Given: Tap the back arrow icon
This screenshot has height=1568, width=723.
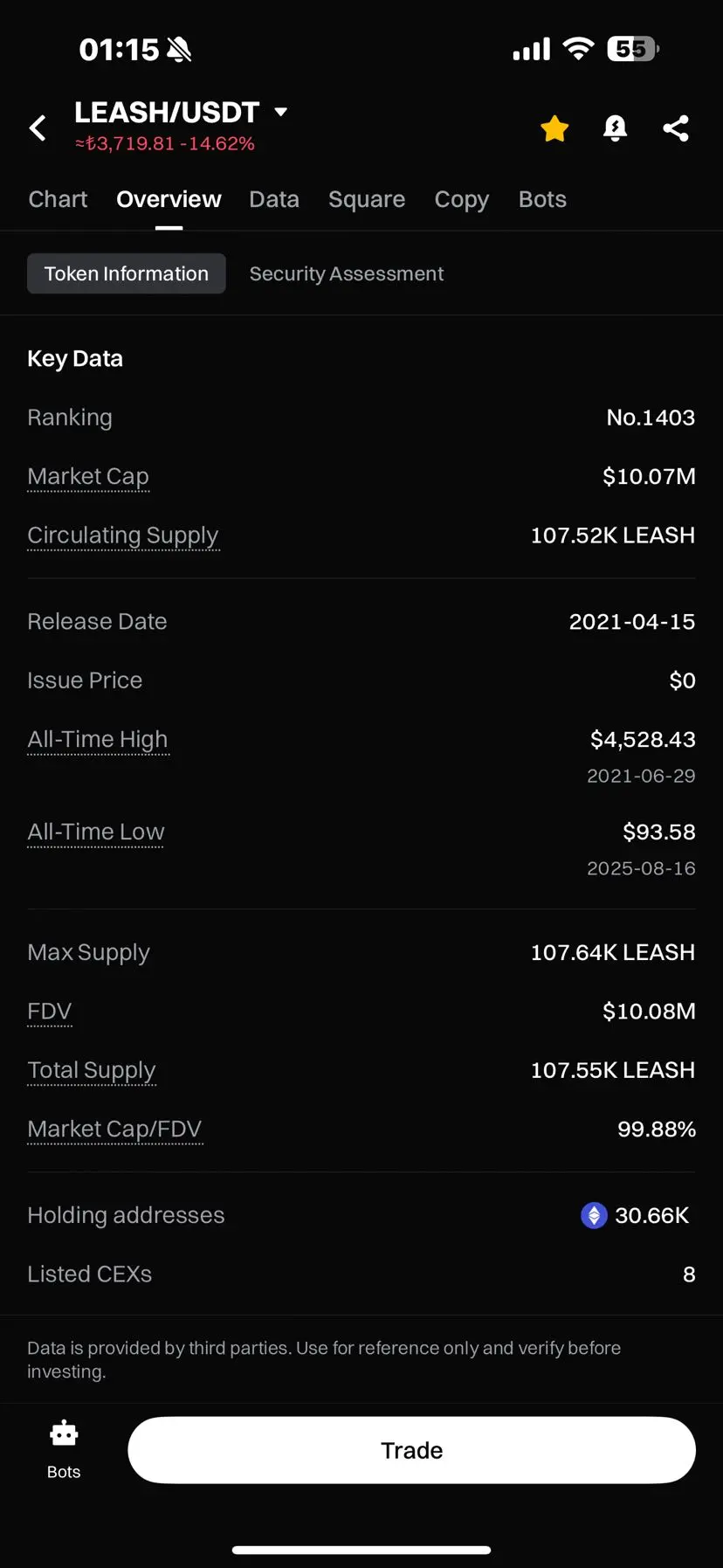Looking at the screenshot, I should [38, 128].
